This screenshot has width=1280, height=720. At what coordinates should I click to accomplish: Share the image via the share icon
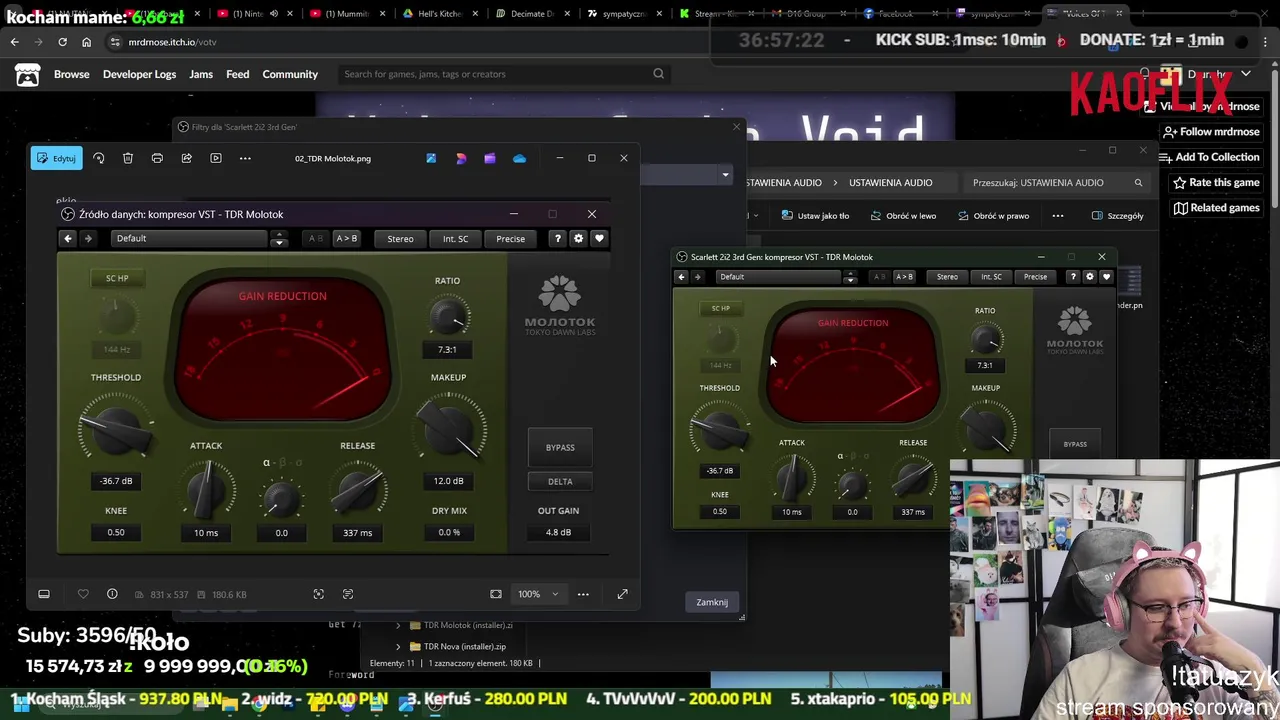(x=186, y=158)
